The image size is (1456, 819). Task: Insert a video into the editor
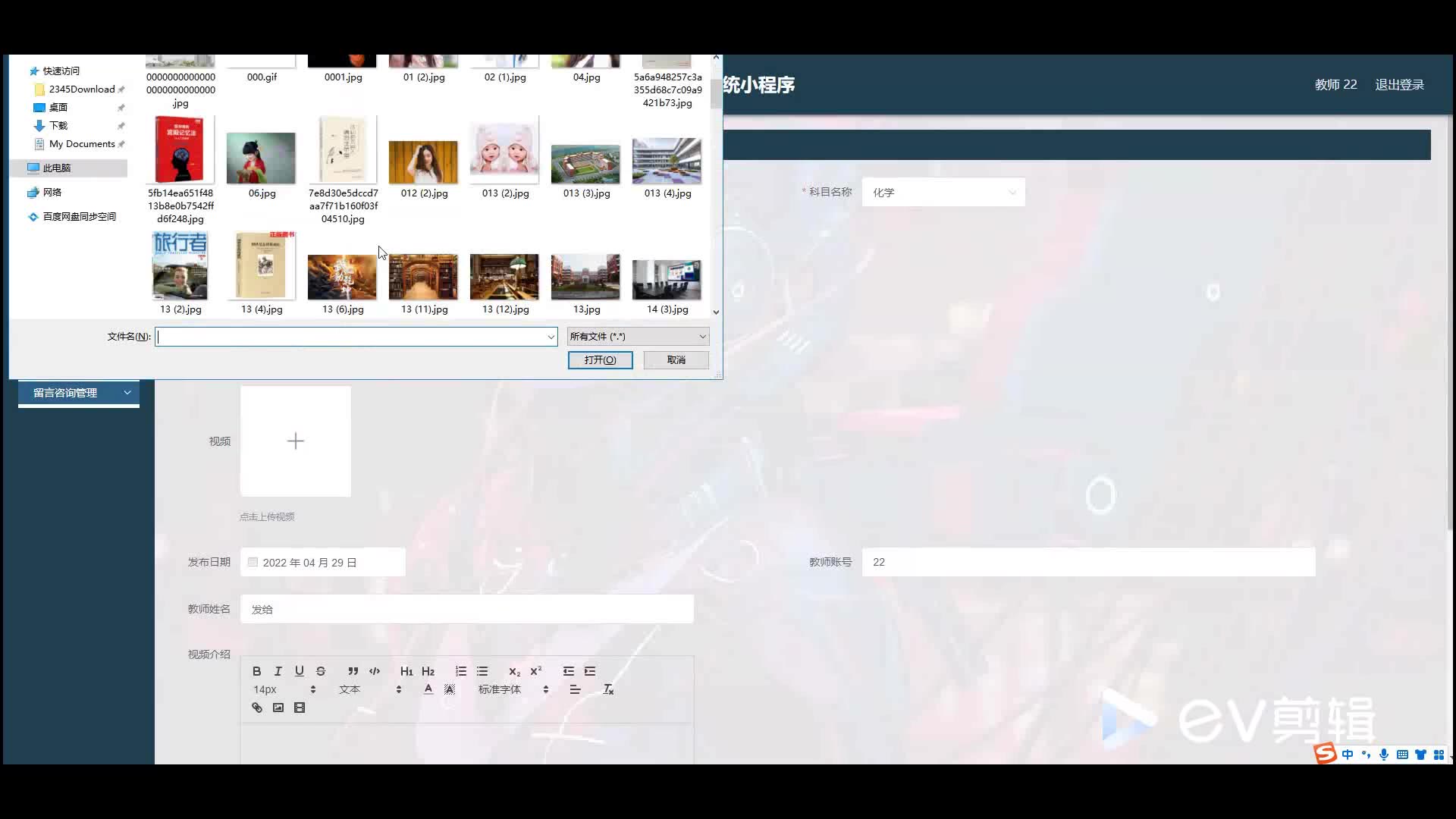click(300, 708)
